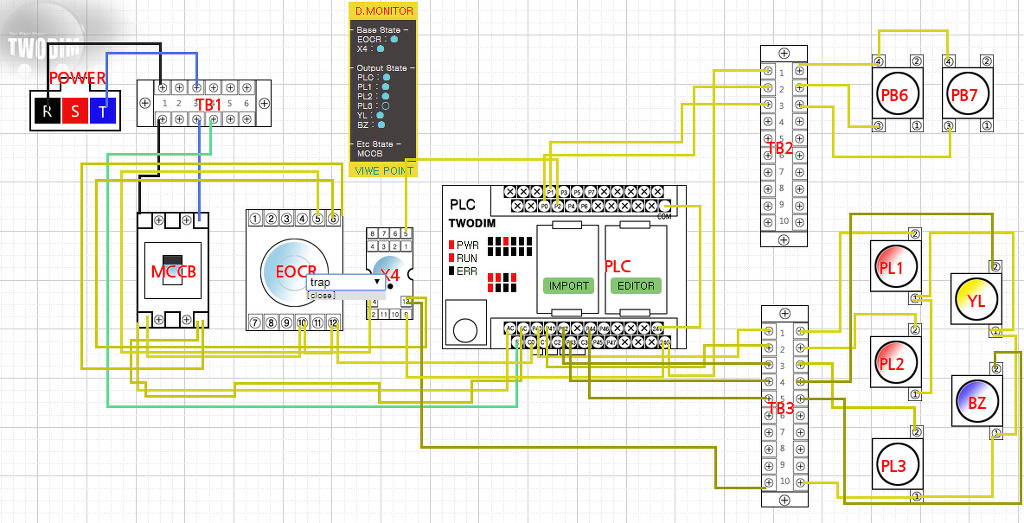Click EOCR terminal 1

click(255, 218)
